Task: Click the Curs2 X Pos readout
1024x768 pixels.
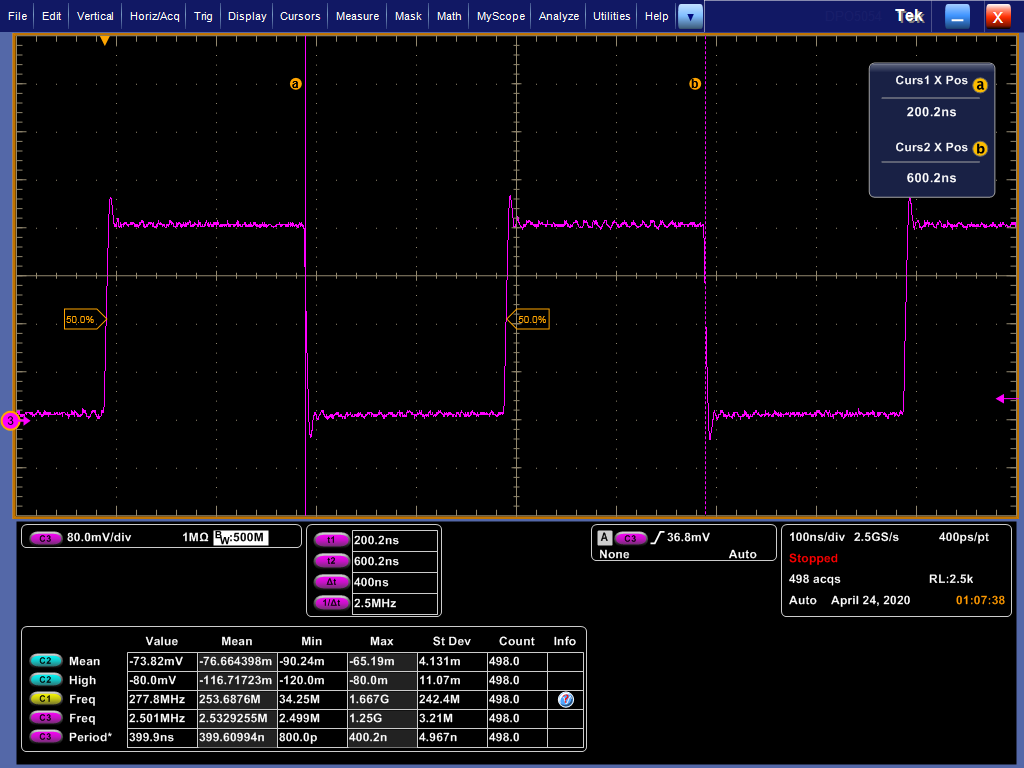Action: [x=931, y=177]
